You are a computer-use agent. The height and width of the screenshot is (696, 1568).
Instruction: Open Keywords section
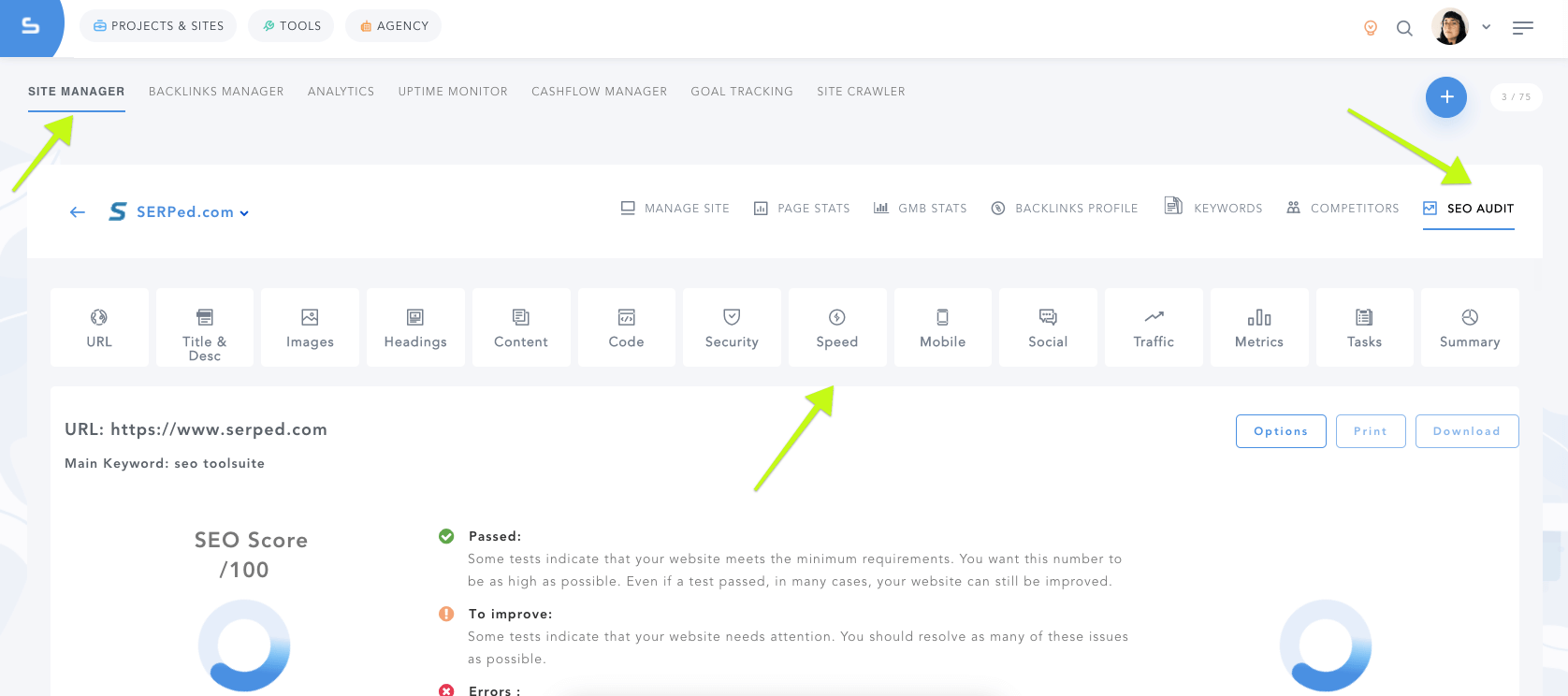click(x=1213, y=208)
